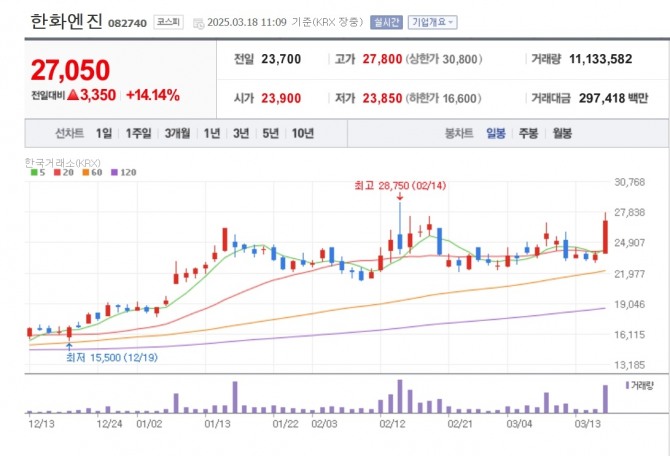Click the 03/13 date axis label

pyautogui.click(x=587, y=424)
